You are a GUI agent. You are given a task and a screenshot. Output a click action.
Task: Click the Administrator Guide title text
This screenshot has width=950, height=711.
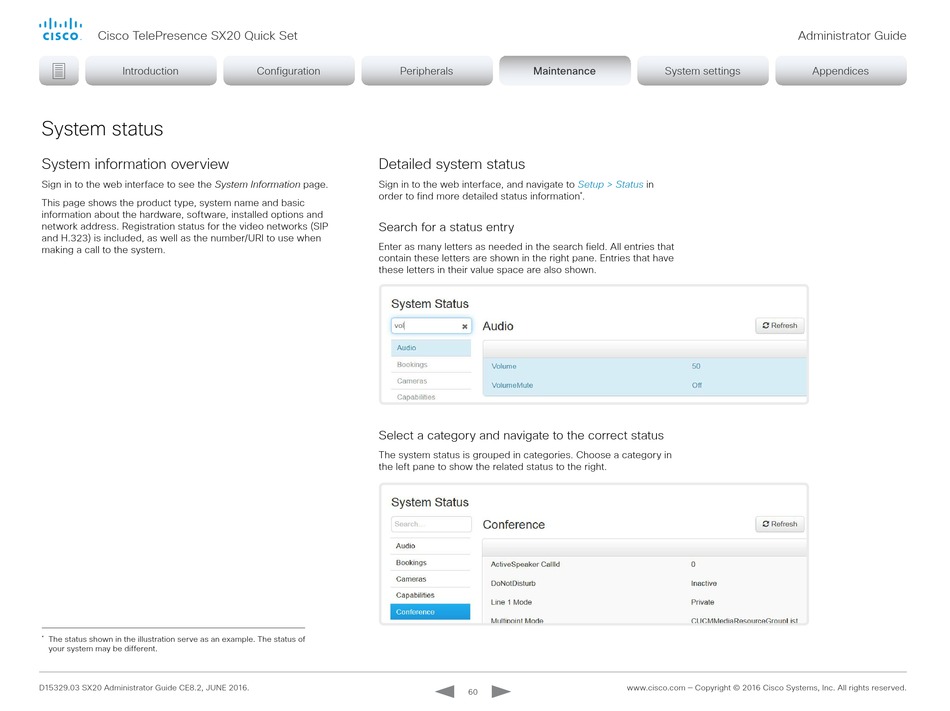tap(852, 36)
